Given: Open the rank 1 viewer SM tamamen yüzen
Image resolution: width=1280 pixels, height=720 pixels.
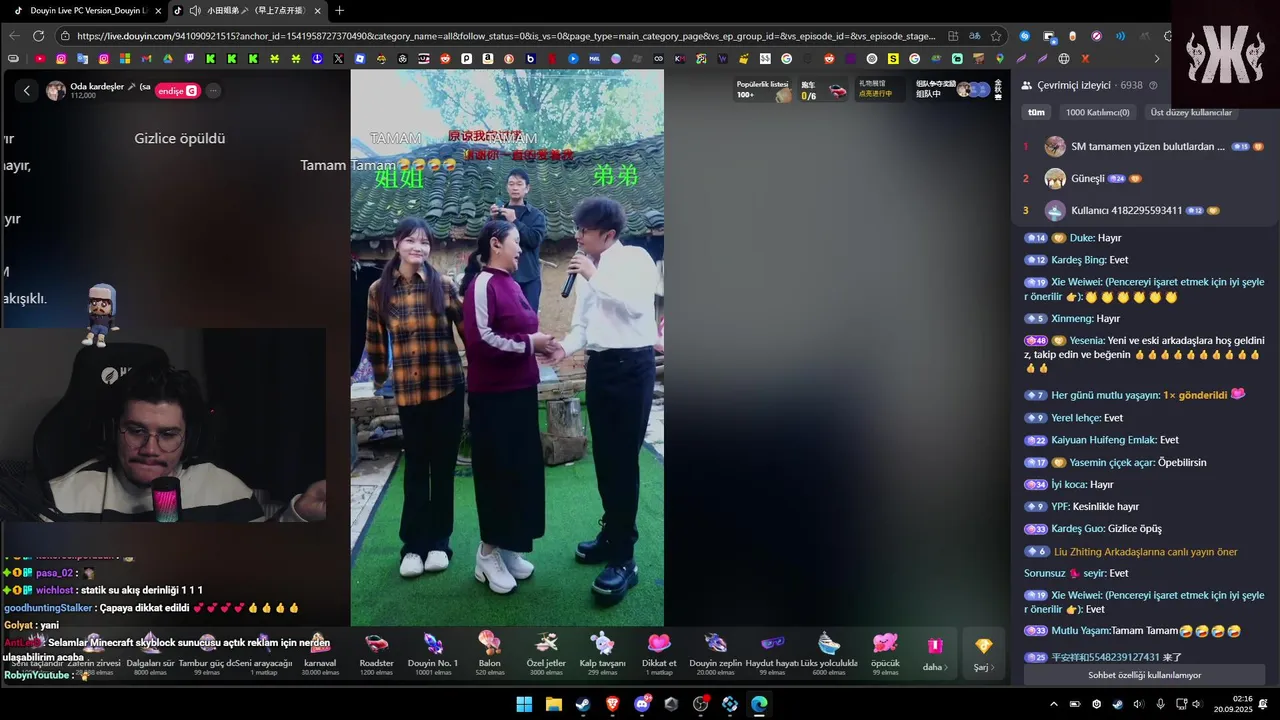Looking at the screenshot, I should pyautogui.click(x=1144, y=146).
